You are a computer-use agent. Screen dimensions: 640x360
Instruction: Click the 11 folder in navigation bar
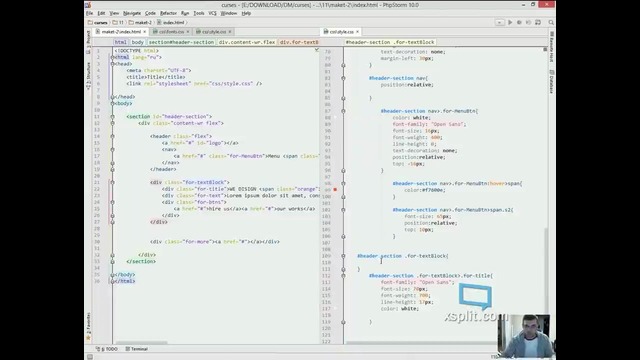pyautogui.click(x=118, y=22)
